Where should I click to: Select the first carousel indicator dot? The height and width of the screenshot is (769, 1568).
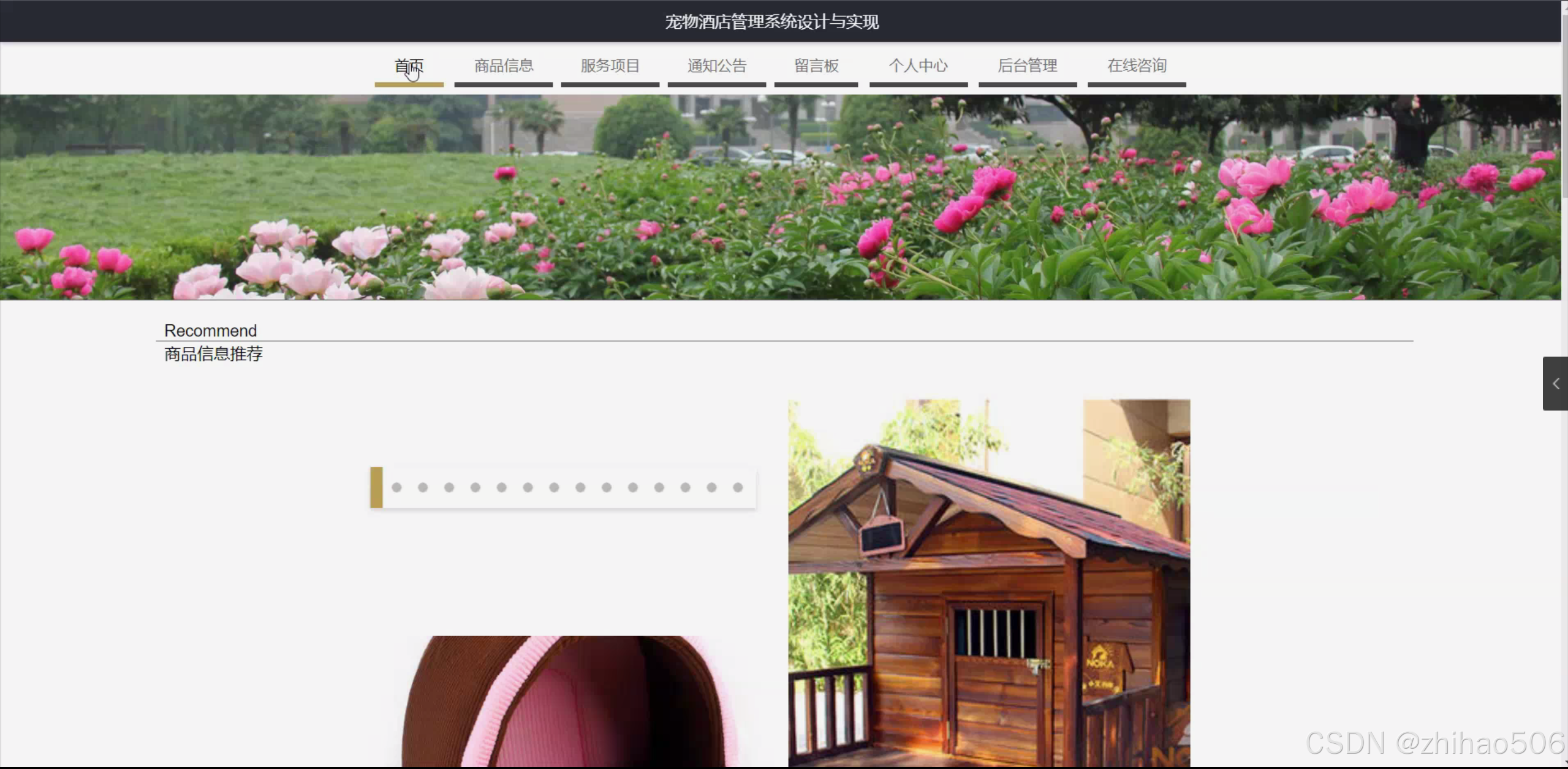(x=396, y=488)
